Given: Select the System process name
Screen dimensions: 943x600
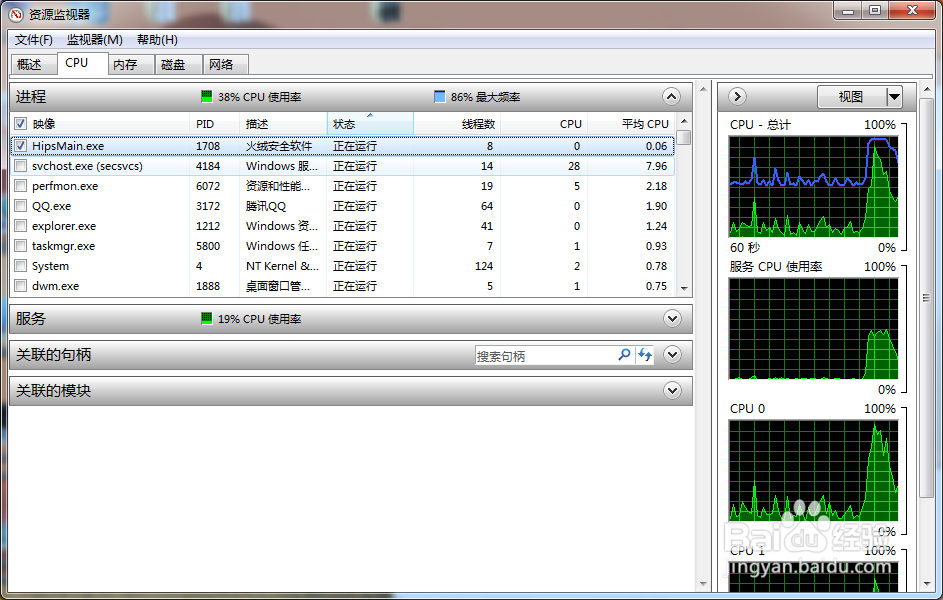Looking at the screenshot, I should 51,266.
